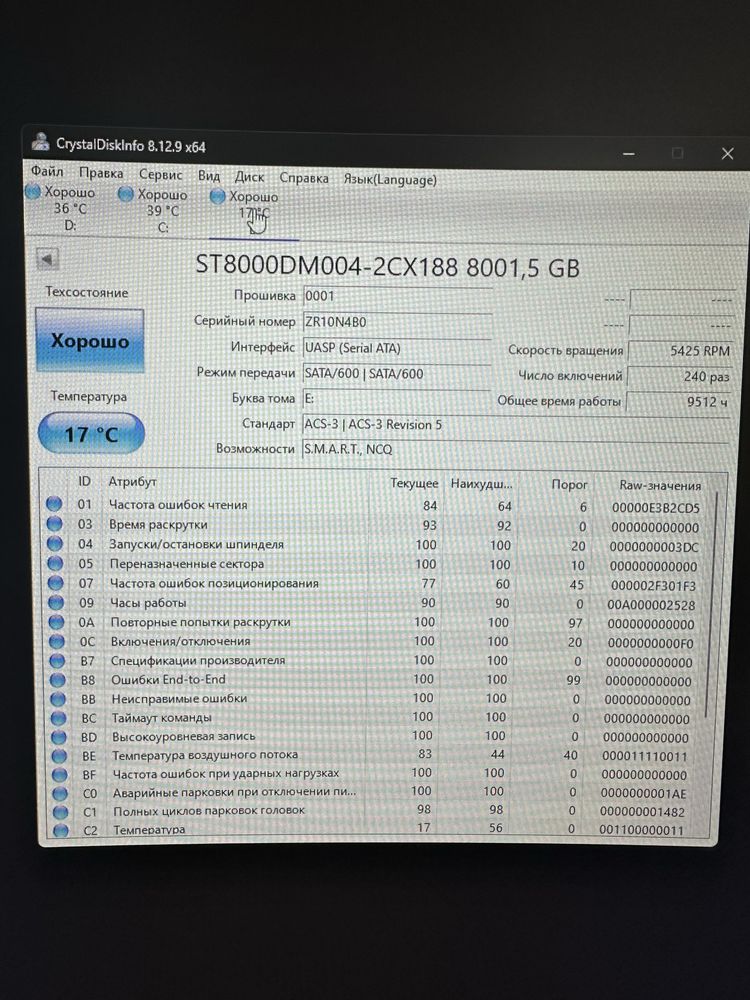
Task: Select the attribute text Ошибки End-to-End
Action: [x=168, y=680]
